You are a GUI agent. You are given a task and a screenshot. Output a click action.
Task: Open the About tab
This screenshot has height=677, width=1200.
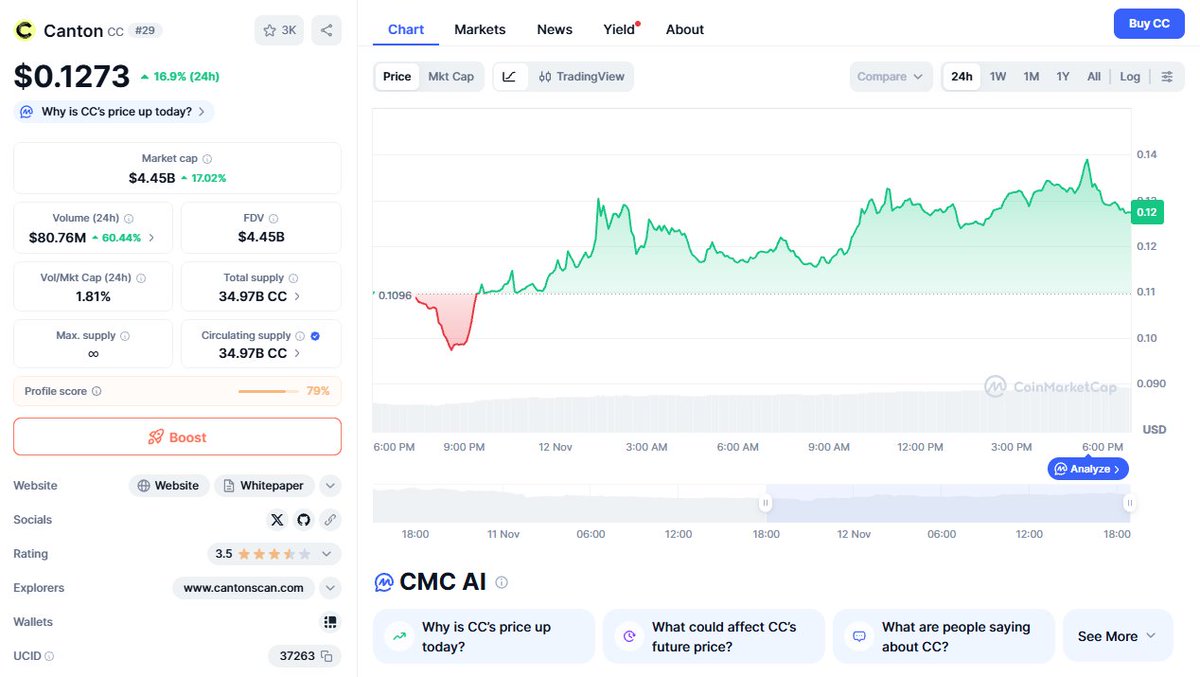pos(685,29)
